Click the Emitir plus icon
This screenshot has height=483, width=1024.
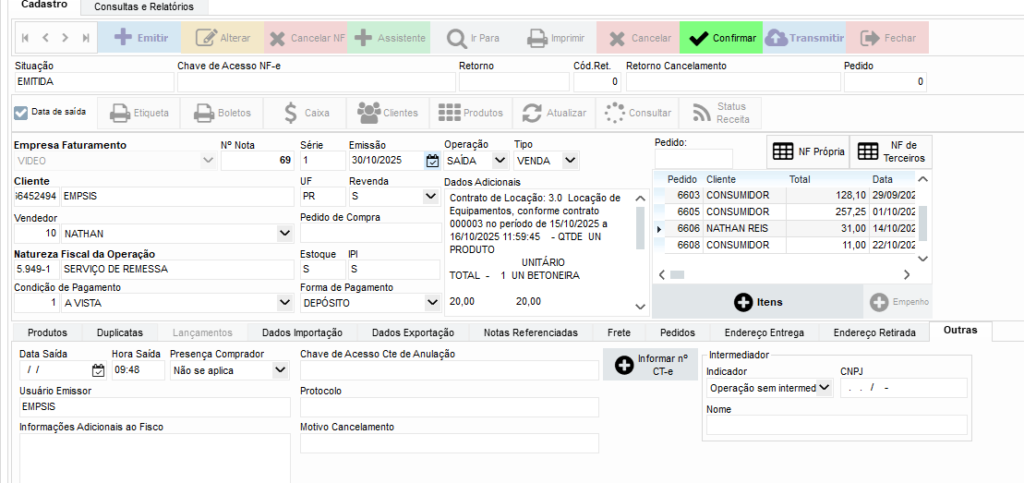click(122, 38)
